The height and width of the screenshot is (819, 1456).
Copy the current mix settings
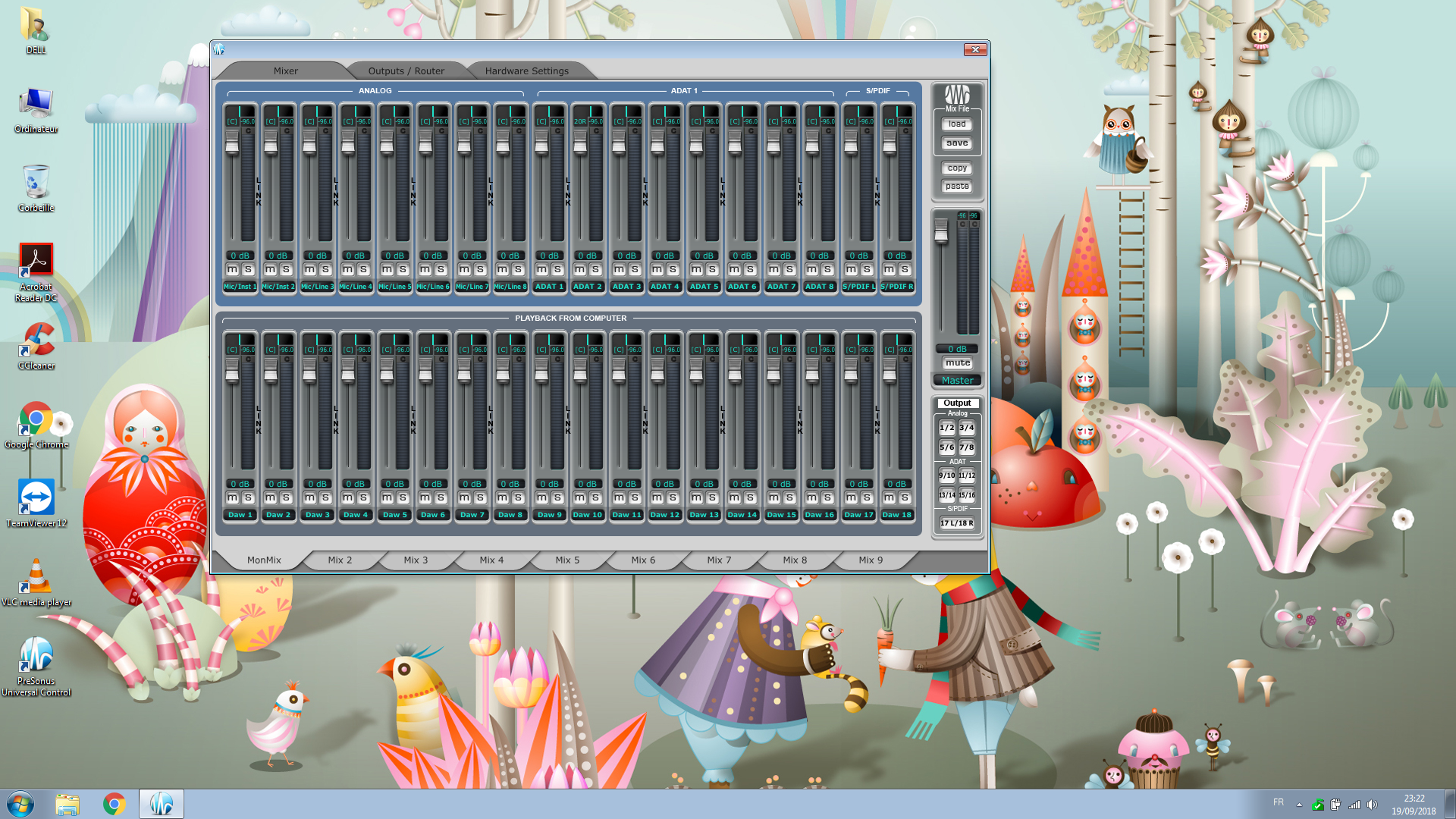957,168
